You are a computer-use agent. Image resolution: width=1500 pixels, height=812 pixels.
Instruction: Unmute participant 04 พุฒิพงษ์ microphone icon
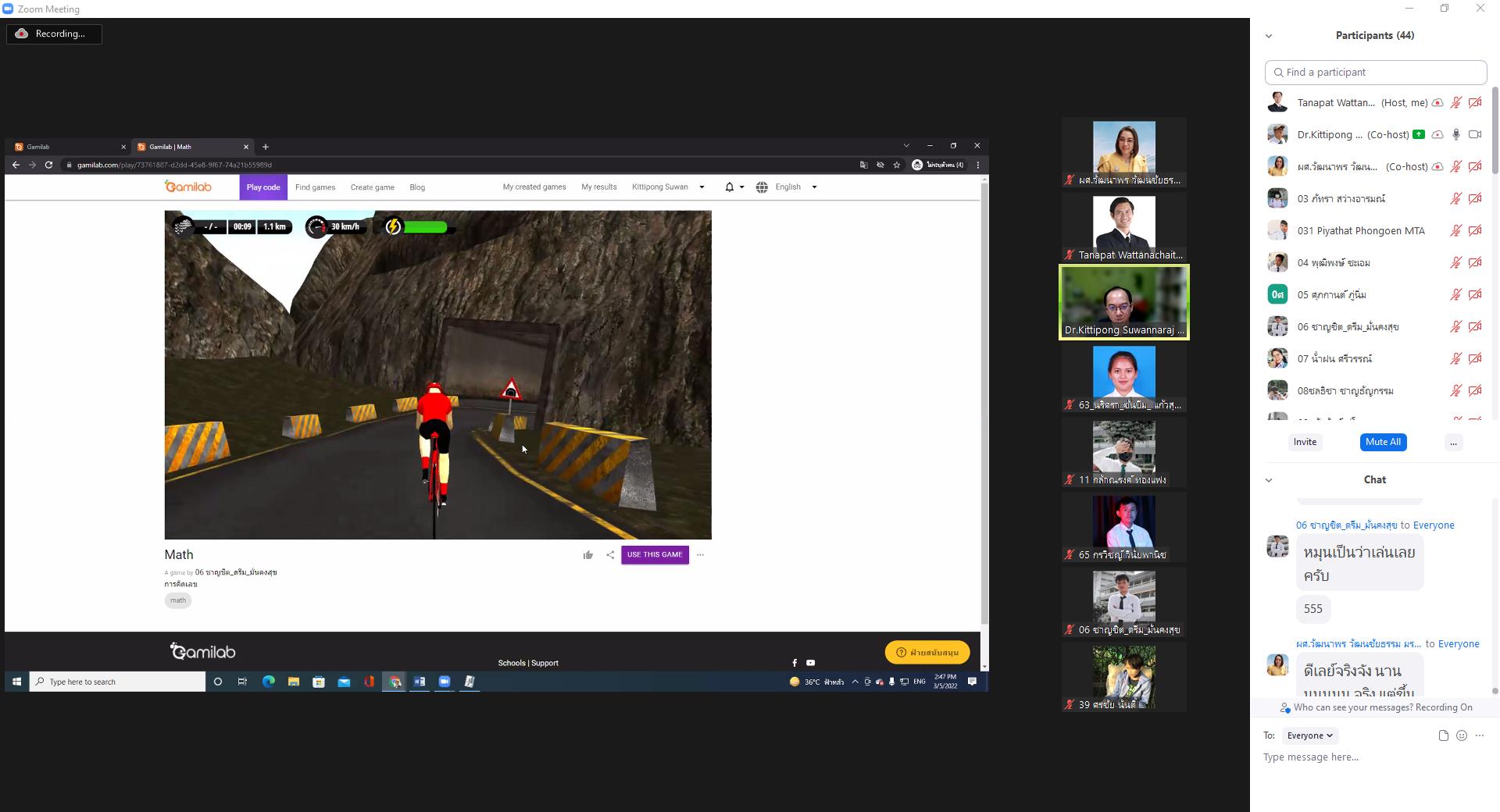point(1455,262)
